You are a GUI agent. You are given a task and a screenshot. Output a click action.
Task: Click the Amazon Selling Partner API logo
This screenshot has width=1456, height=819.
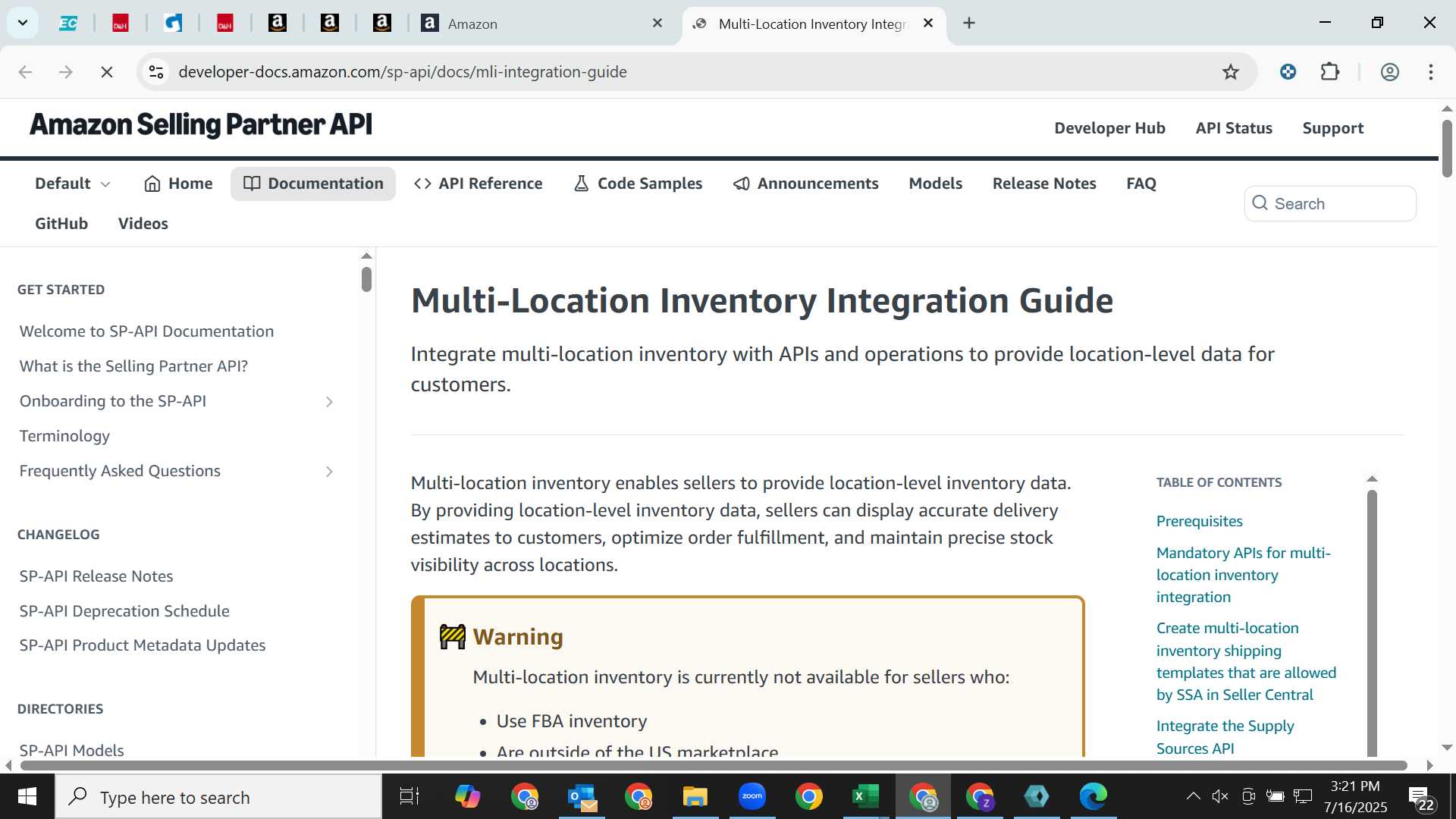coord(201,124)
